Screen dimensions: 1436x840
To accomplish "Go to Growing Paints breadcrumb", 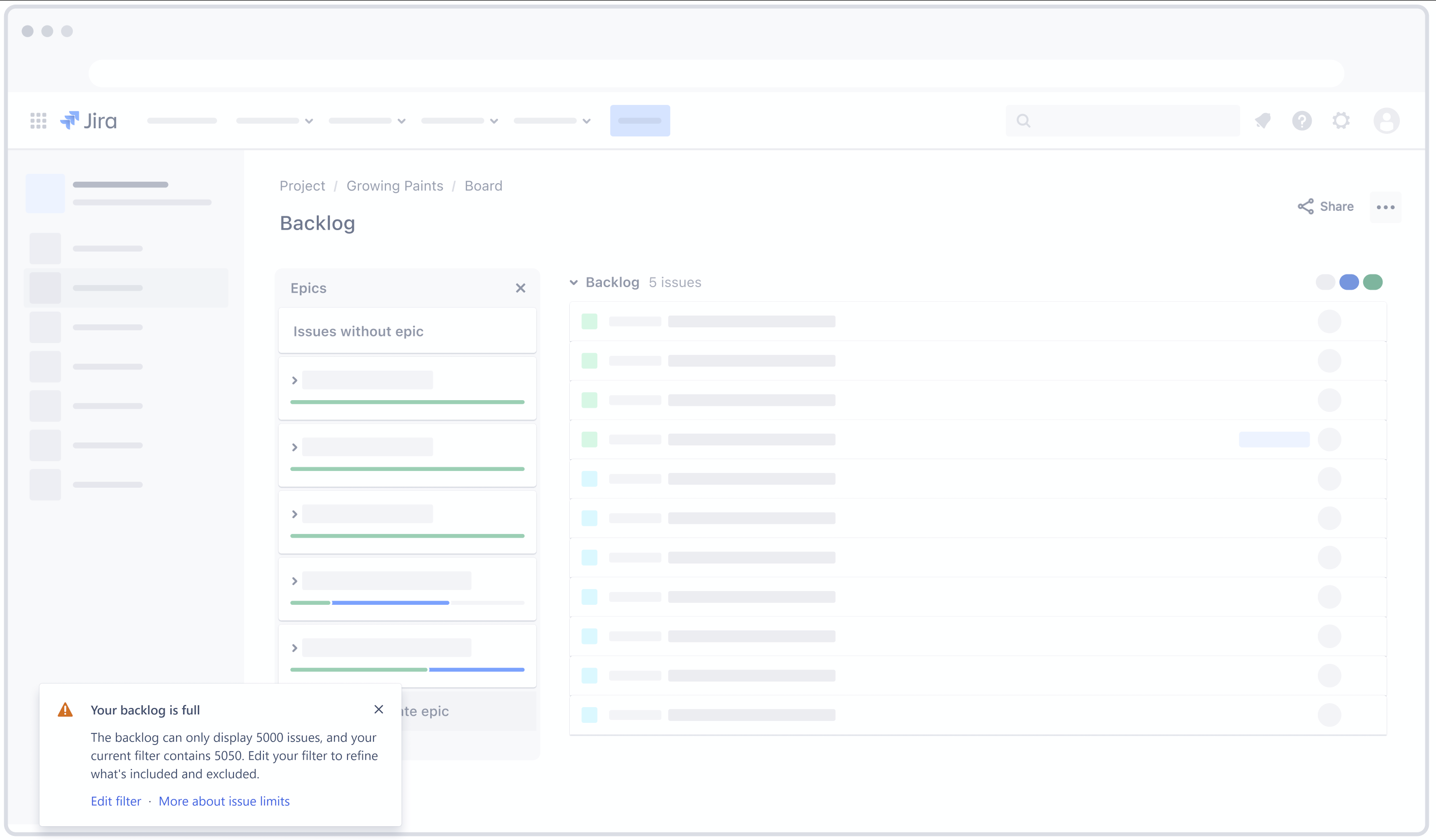I will pyautogui.click(x=395, y=186).
